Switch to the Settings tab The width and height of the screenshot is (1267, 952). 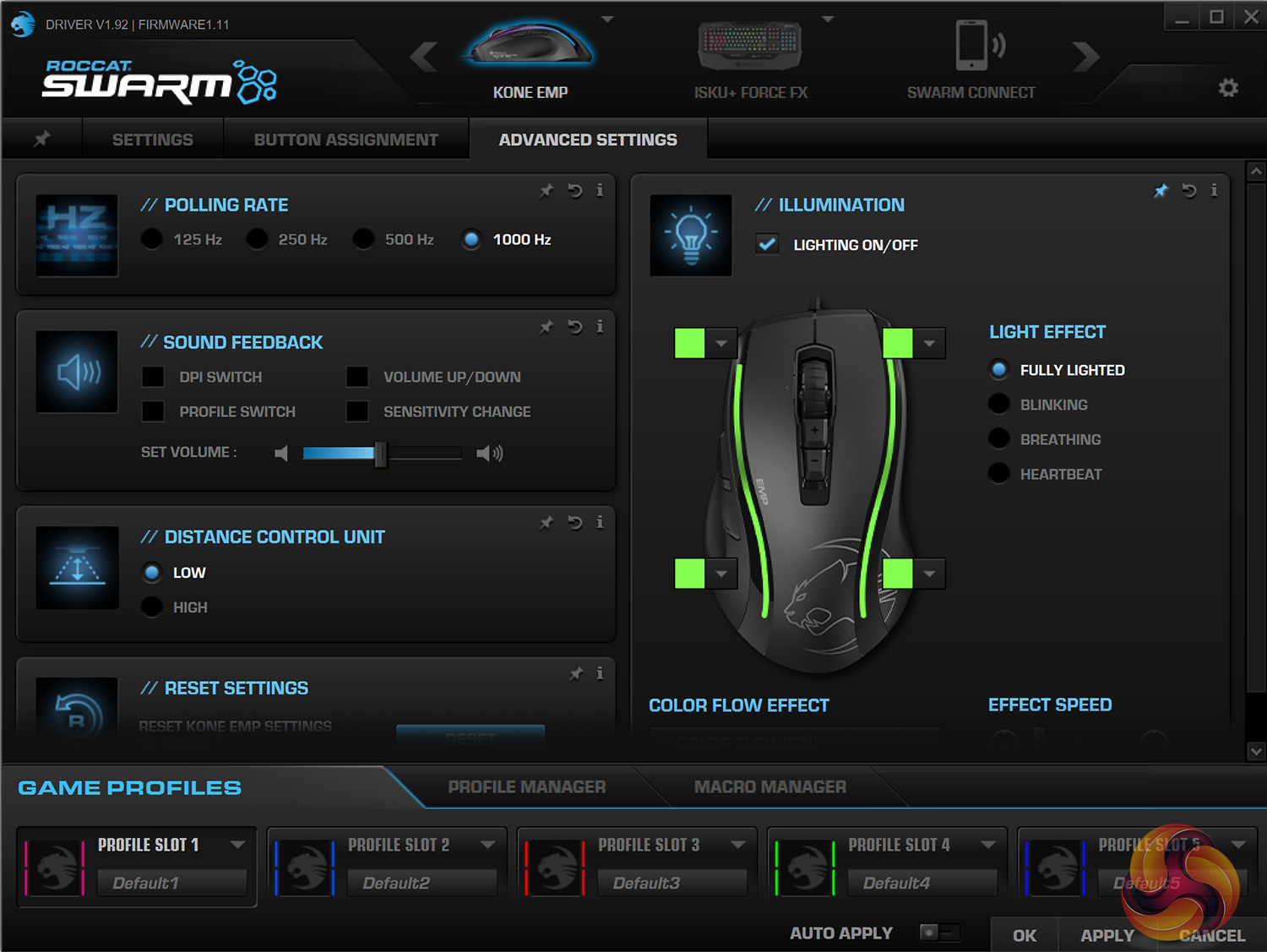pos(153,139)
